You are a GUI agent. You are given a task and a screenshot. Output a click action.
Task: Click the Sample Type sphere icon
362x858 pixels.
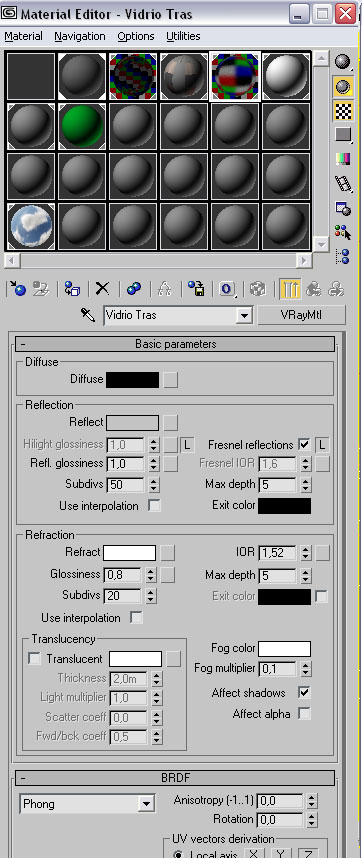[x=343, y=62]
